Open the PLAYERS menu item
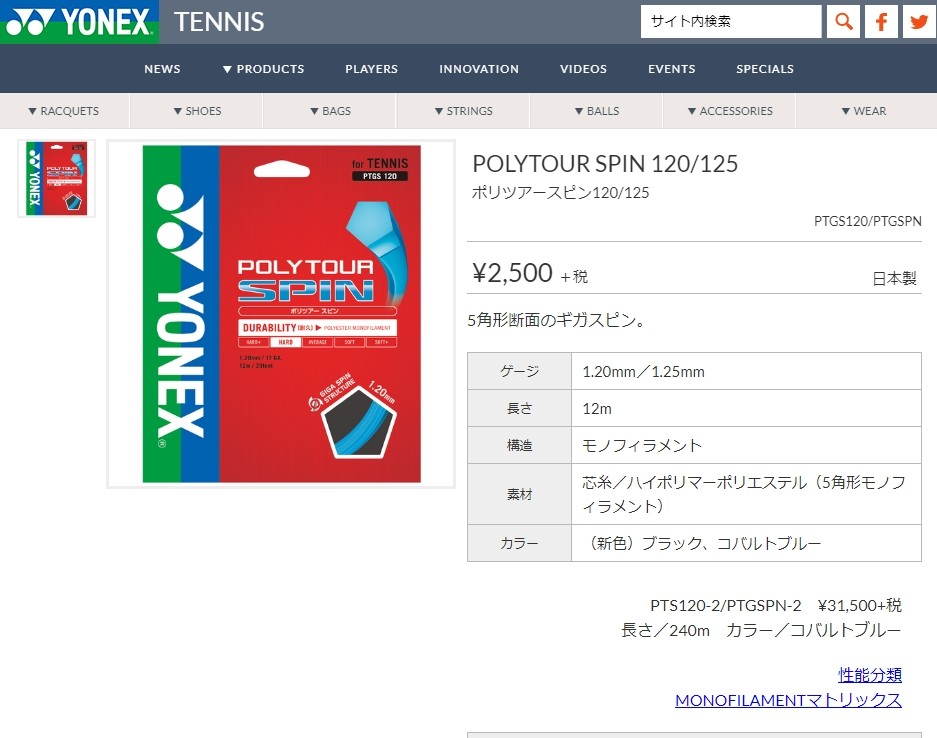The image size is (937, 738). (371, 69)
